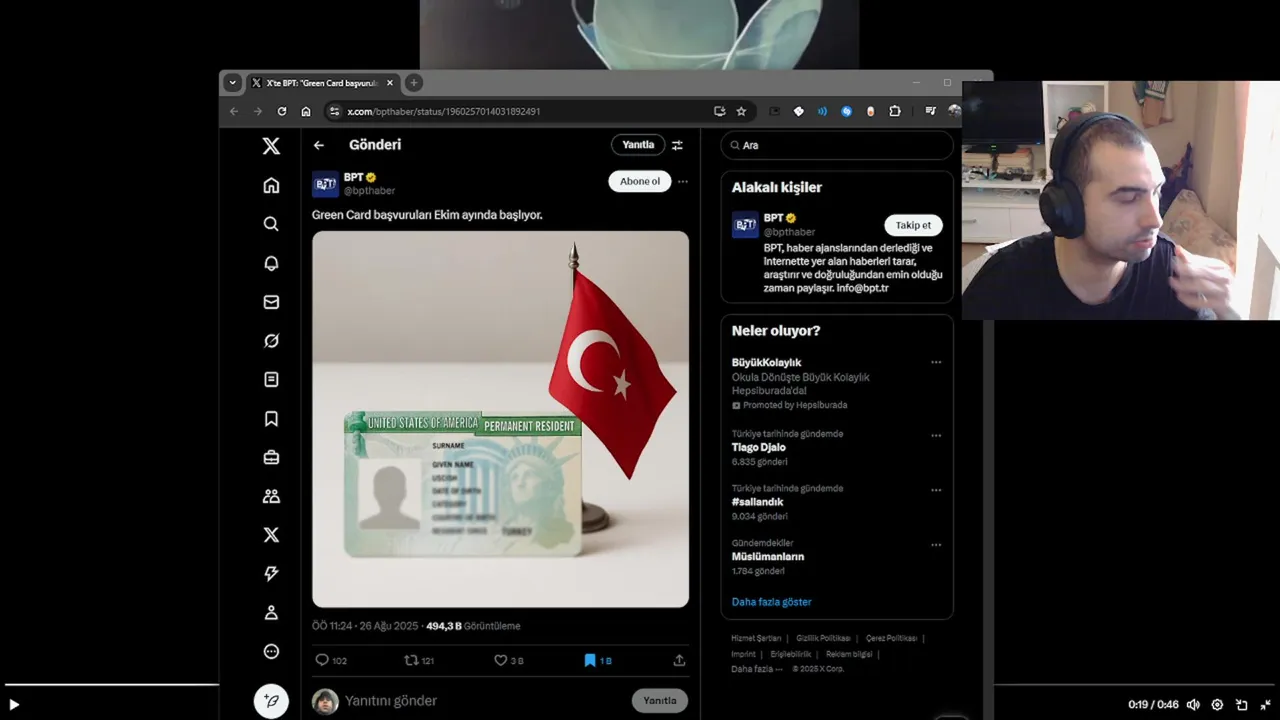This screenshot has width=1280, height=720.
Task: Bookmark page with star icon
Action: coord(741,111)
